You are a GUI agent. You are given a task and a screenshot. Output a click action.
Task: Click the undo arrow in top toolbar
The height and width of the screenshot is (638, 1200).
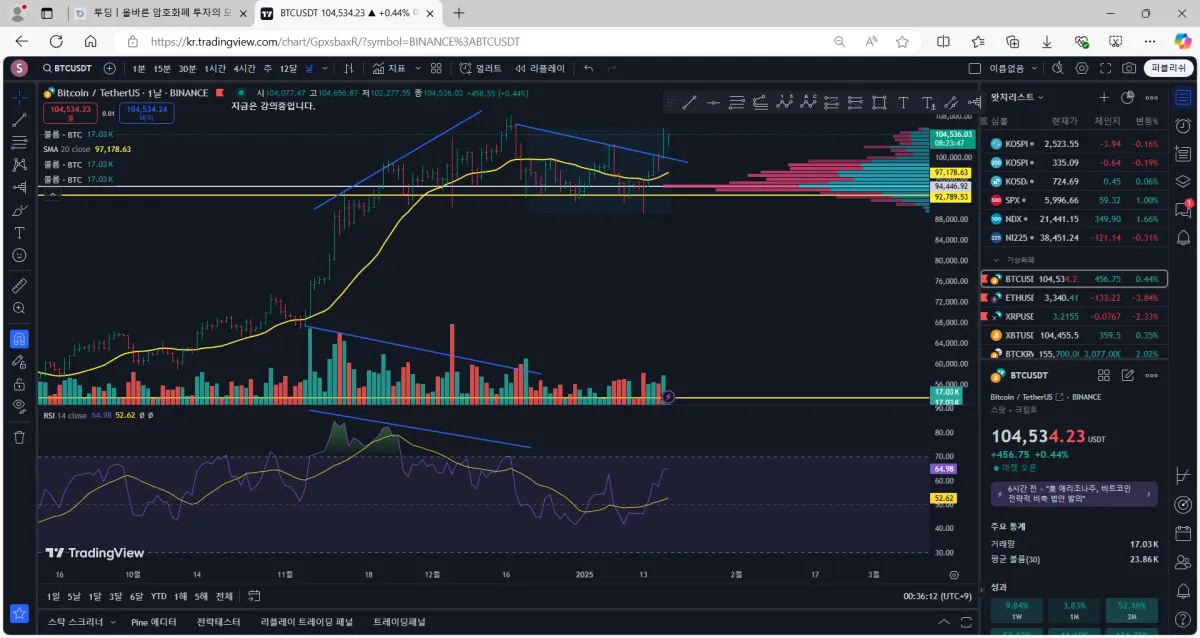click(588, 68)
